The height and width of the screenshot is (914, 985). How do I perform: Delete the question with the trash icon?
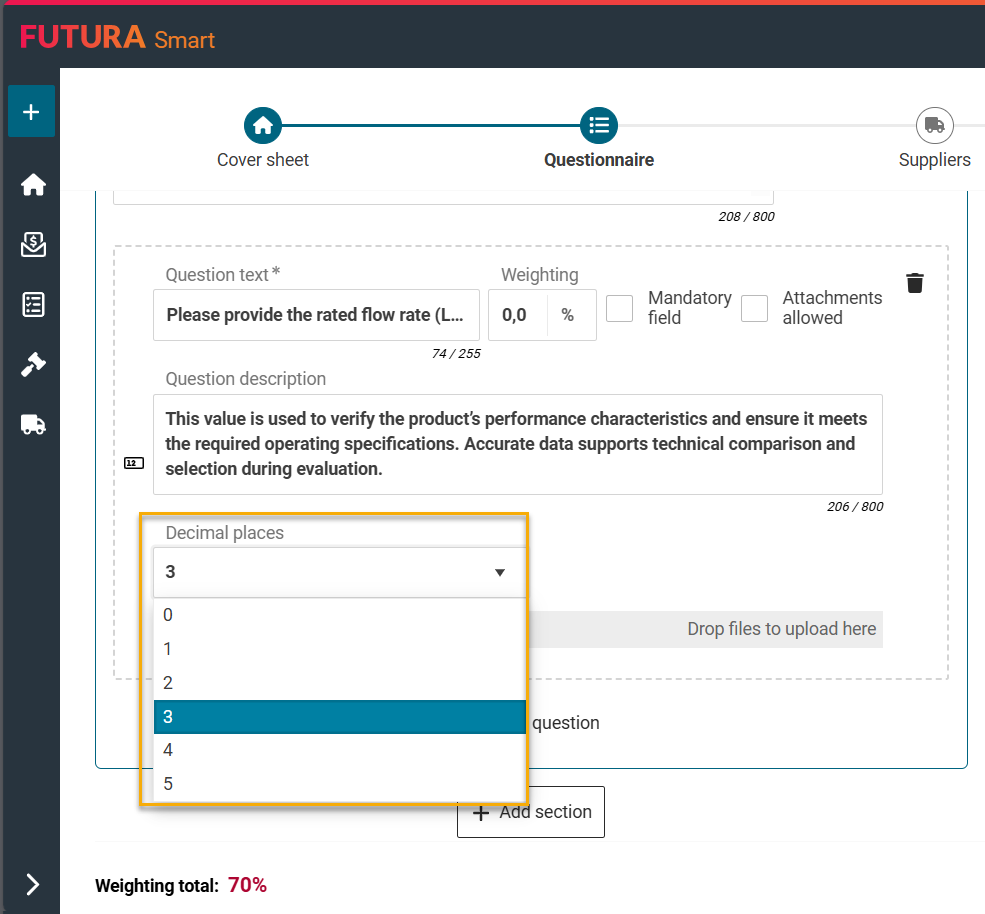coord(914,283)
